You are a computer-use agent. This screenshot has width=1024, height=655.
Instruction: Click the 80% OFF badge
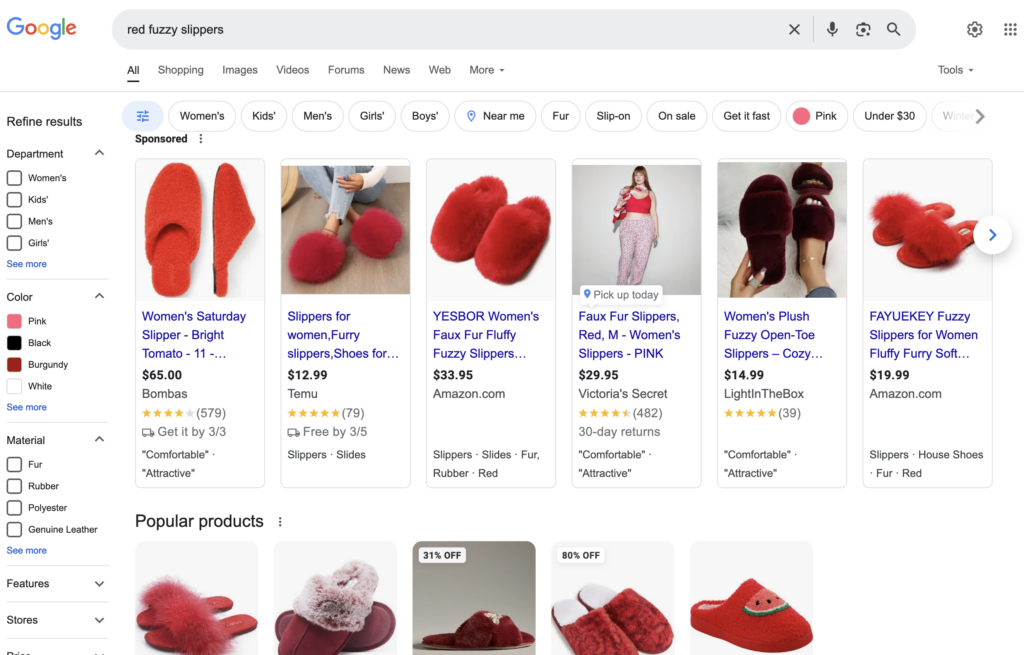[x=581, y=555]
